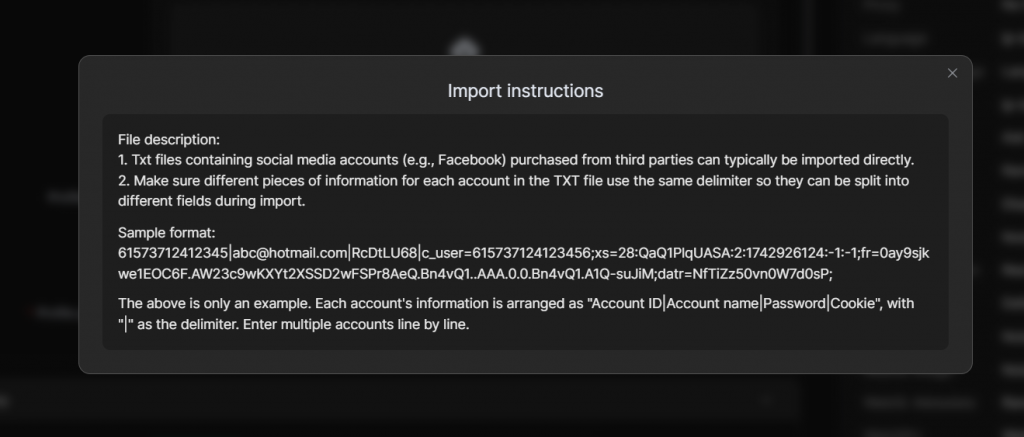The height and width of the screenshot is (437, 1024).
Task: Click "Password" in the format description
Action: [x=795, y=304]
